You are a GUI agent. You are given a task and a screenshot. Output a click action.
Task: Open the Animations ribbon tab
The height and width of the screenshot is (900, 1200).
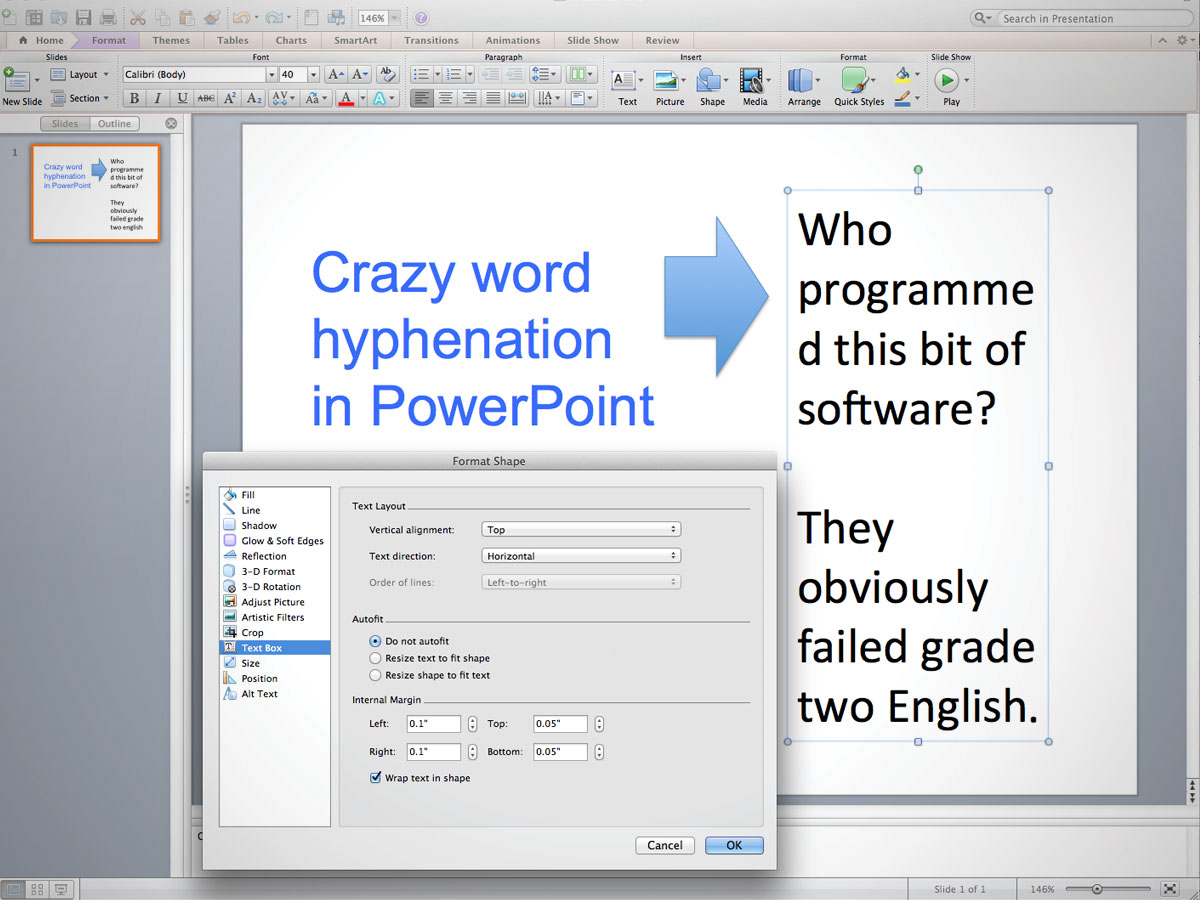pos(513,41)
